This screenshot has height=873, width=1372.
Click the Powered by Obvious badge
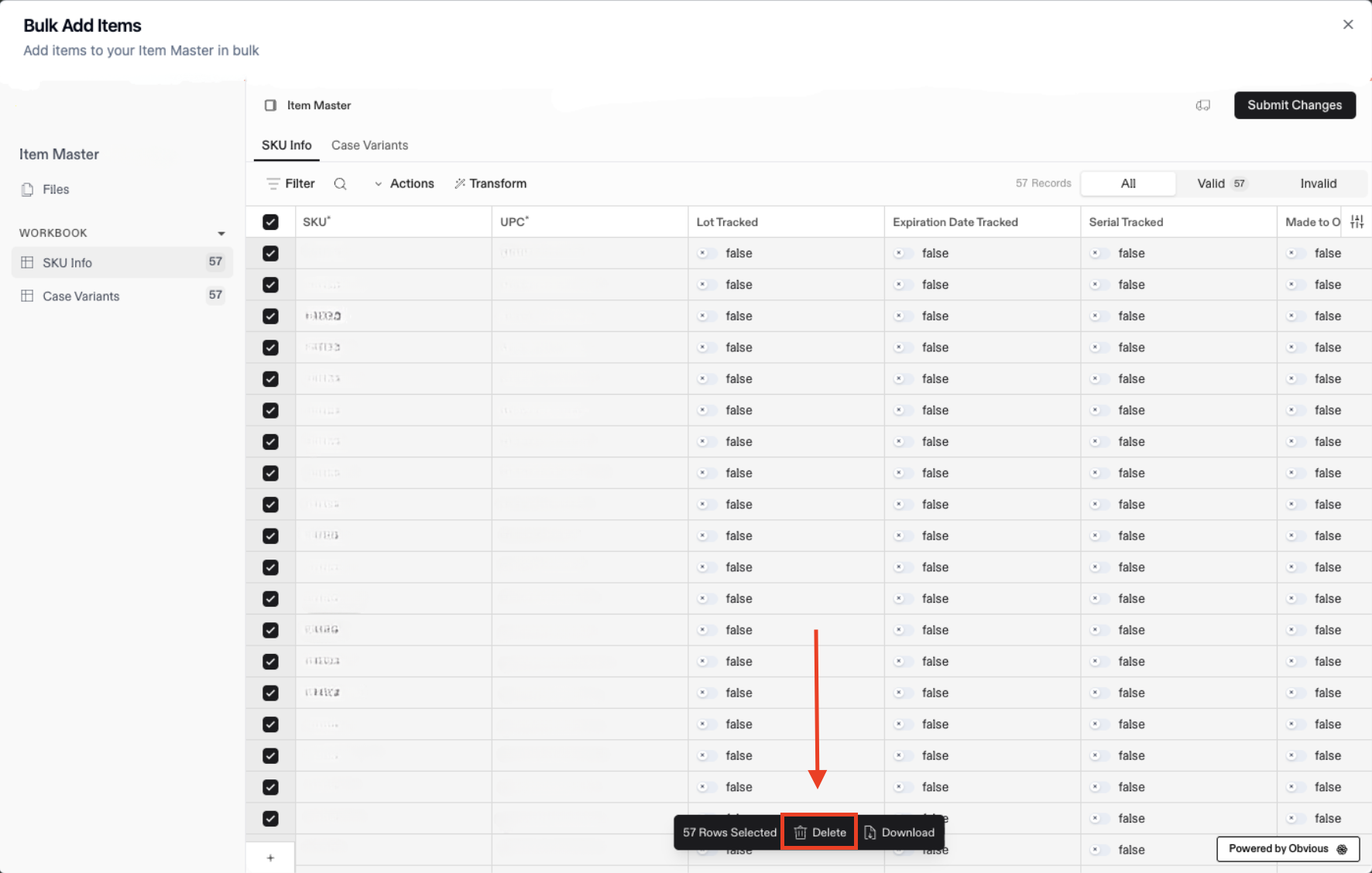1288,849
